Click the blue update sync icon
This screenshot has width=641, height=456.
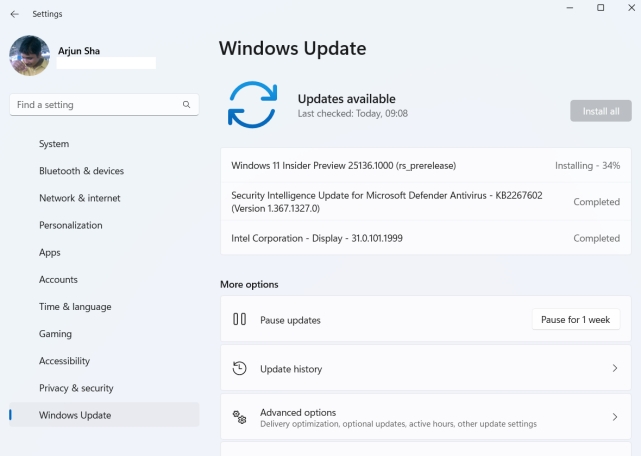(x=253, y=105)
